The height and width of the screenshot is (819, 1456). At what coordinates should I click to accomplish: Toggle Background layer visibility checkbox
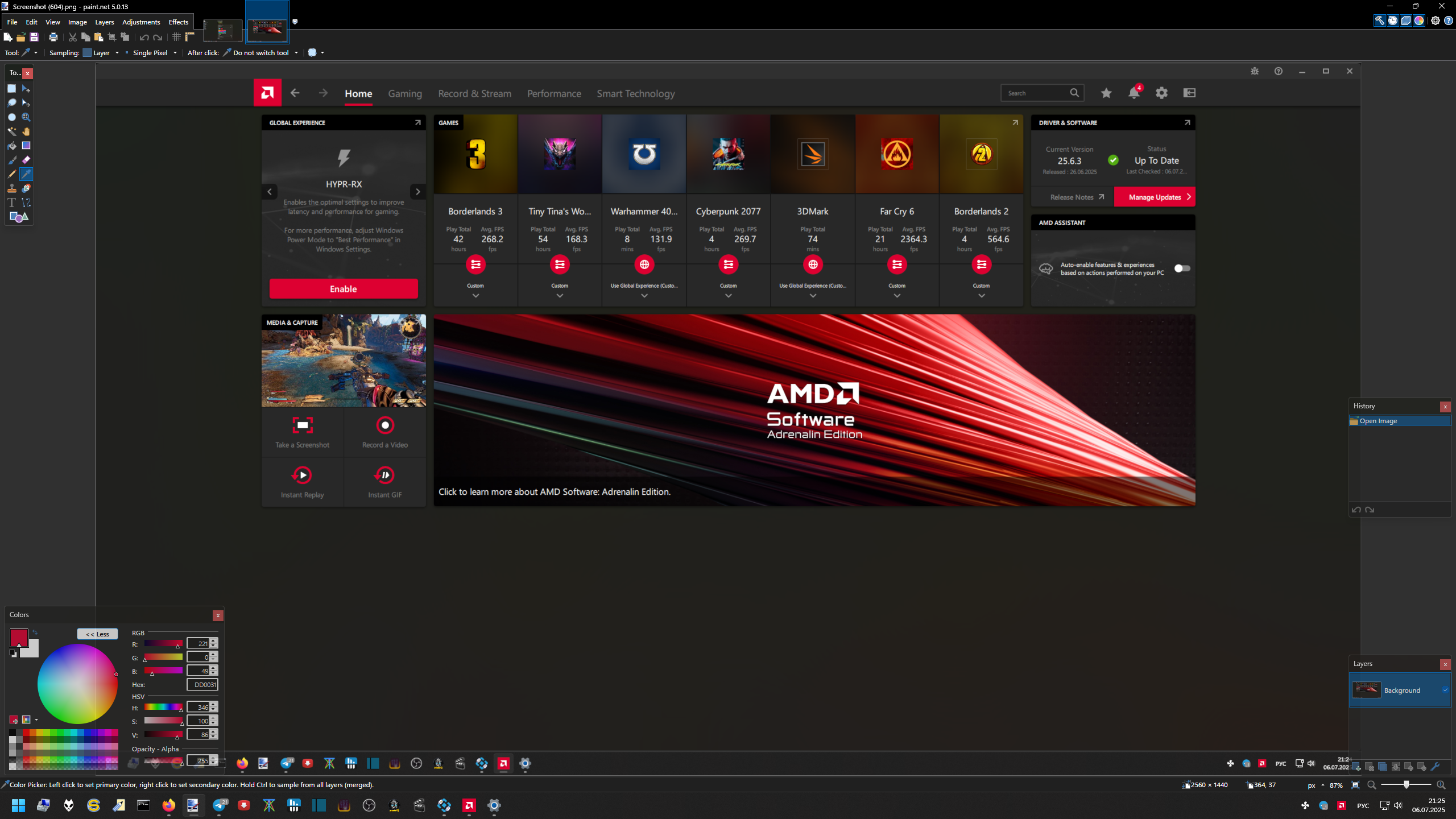(1445, 690)
